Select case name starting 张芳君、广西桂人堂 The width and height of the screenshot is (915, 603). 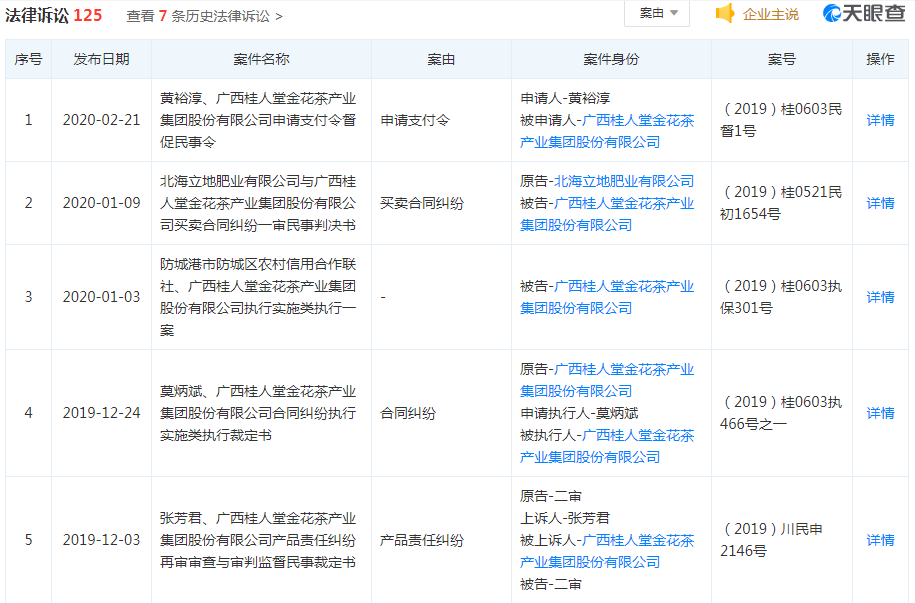258,540
